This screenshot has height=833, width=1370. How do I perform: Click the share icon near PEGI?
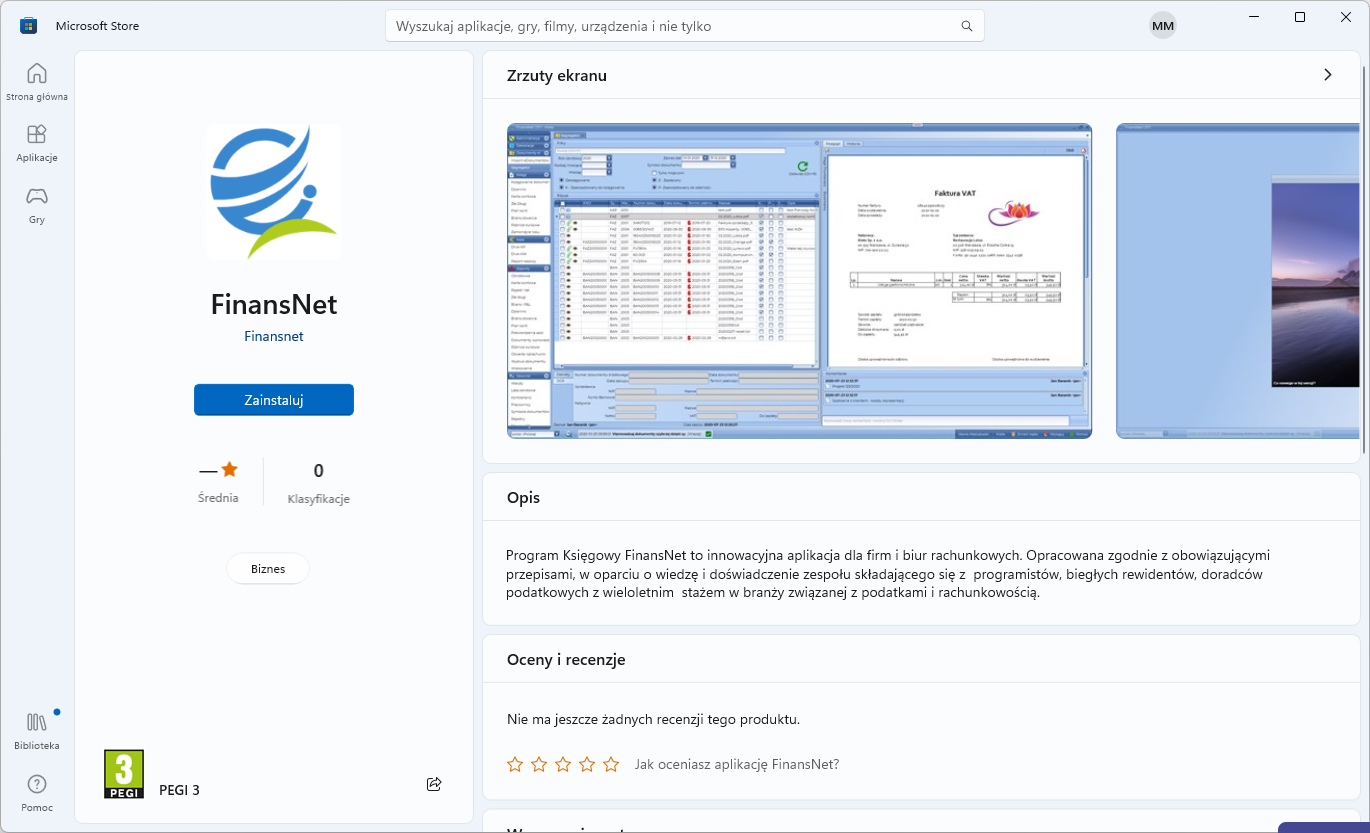(434, 784)
